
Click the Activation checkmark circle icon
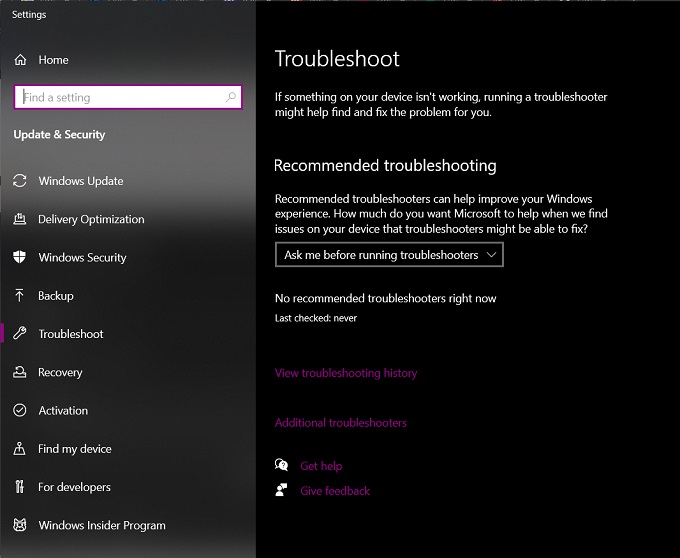pos(20,410)
